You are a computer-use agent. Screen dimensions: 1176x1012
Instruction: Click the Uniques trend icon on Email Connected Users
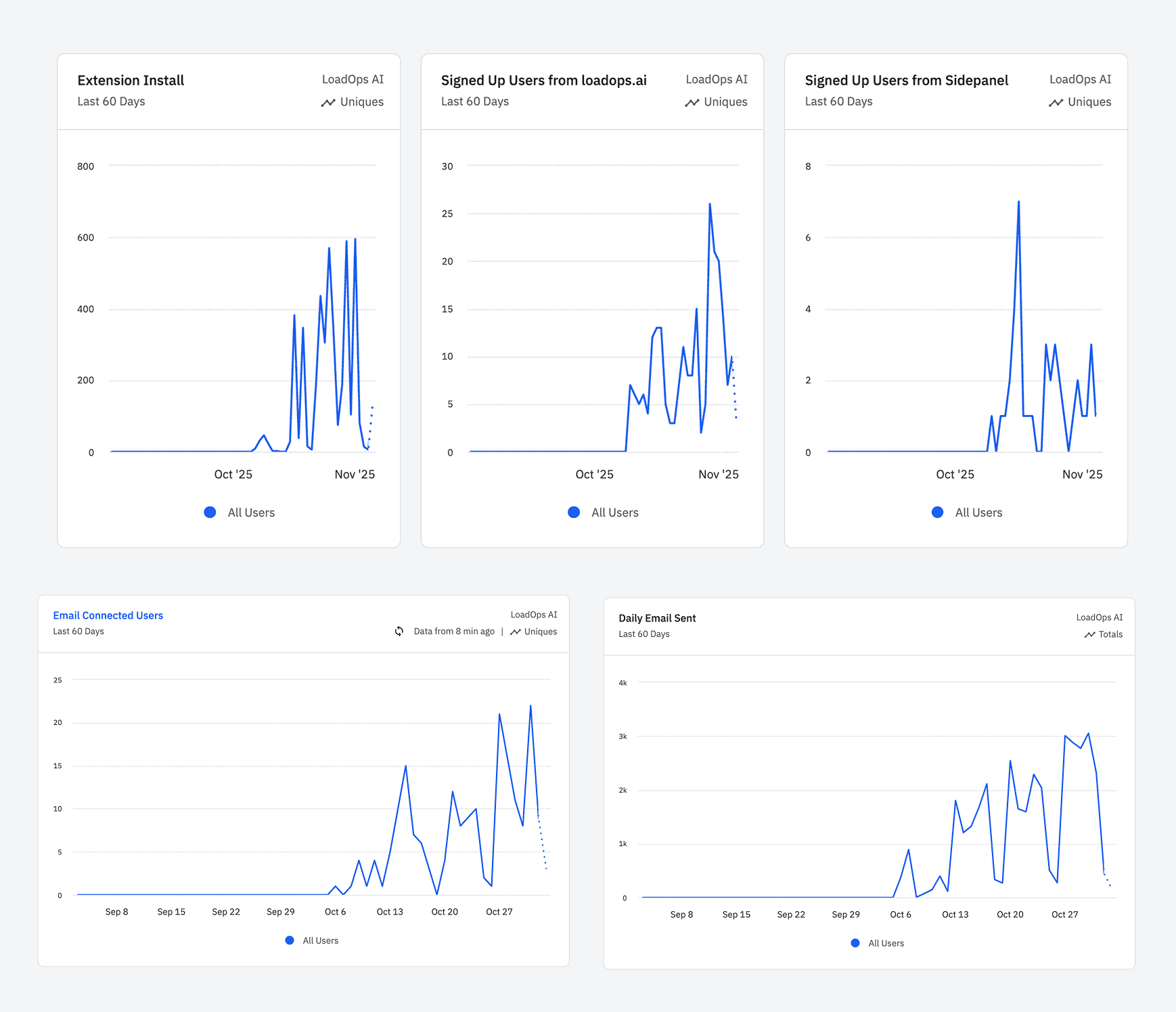(515, 632)
